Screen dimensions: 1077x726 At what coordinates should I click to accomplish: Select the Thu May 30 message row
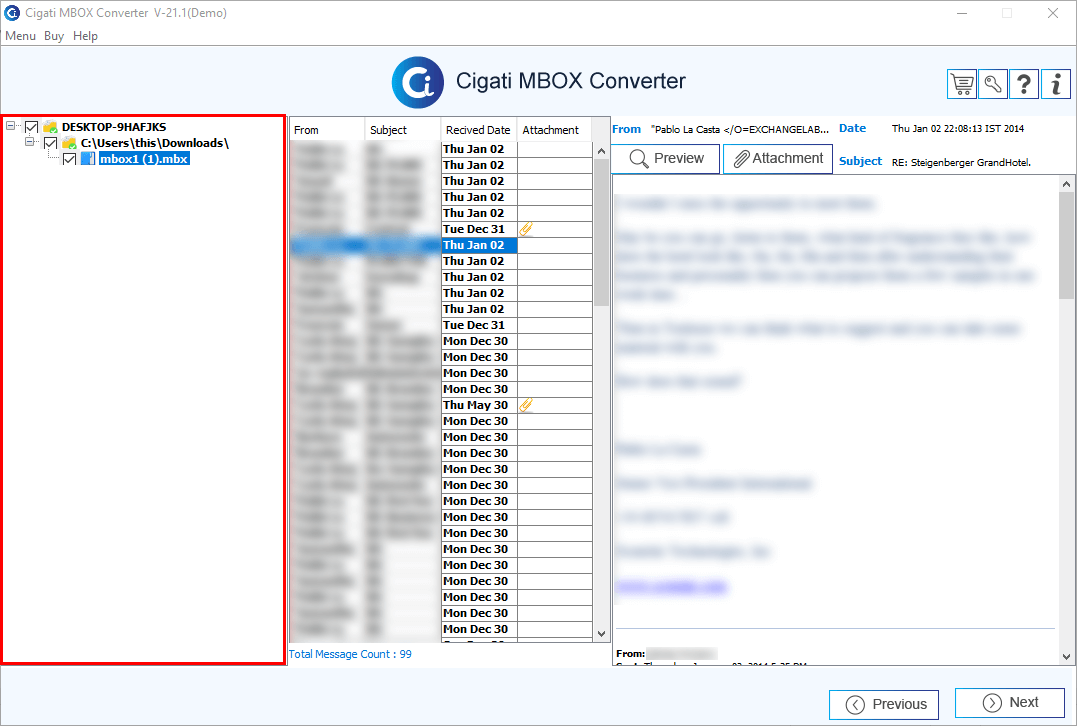[x=441, y=405]
